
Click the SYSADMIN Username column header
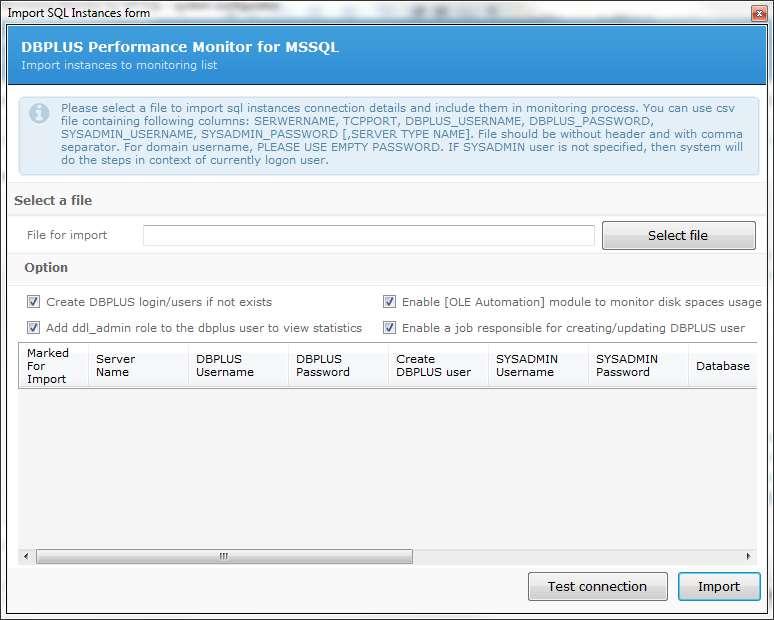[539, 366]
